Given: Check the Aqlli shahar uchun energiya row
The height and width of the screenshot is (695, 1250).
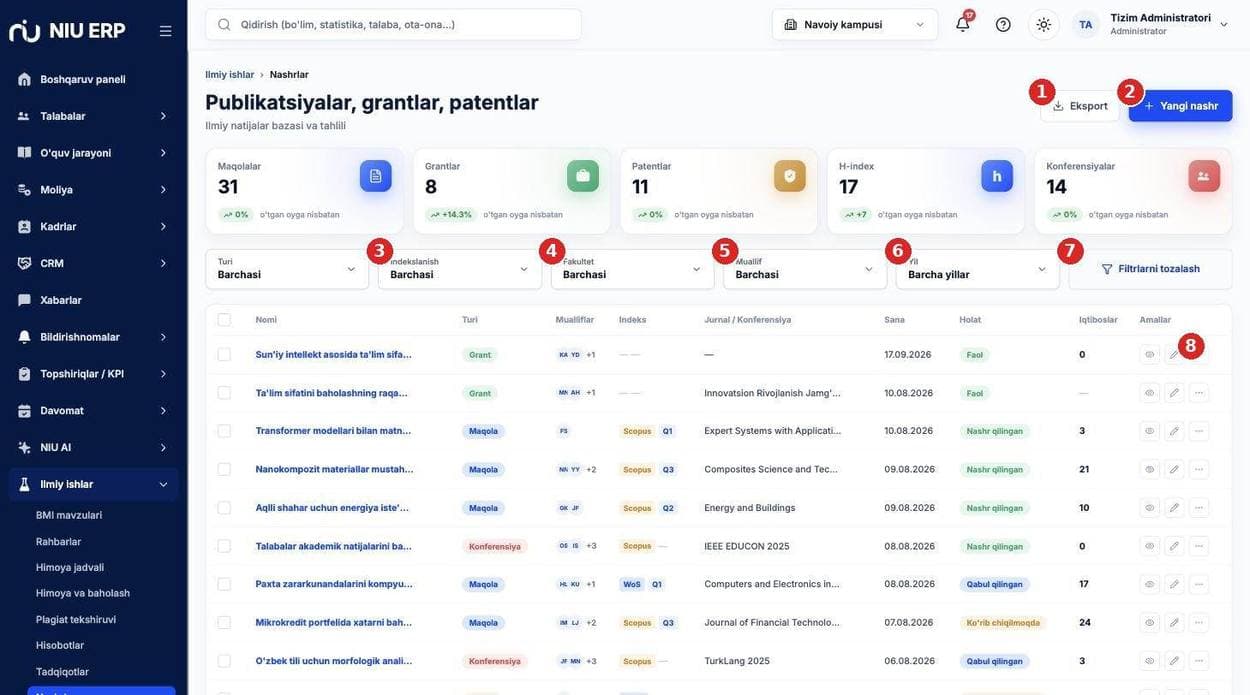Looking at the screenshot, I should point(224,508).
